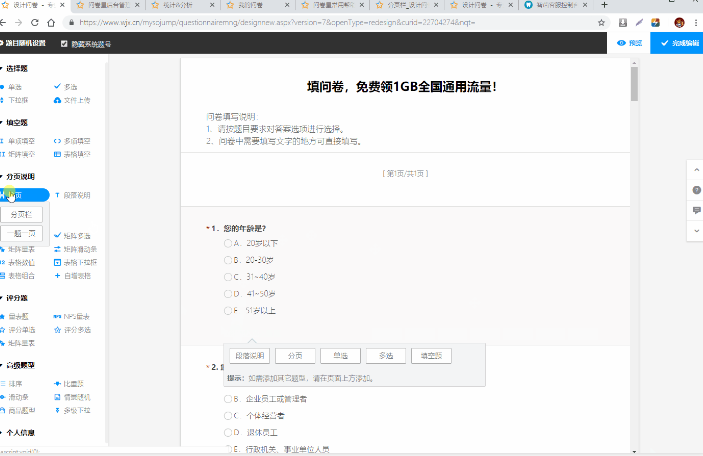
Task: Insert 段落说明 from the sidebar
Action: [72, 195]
